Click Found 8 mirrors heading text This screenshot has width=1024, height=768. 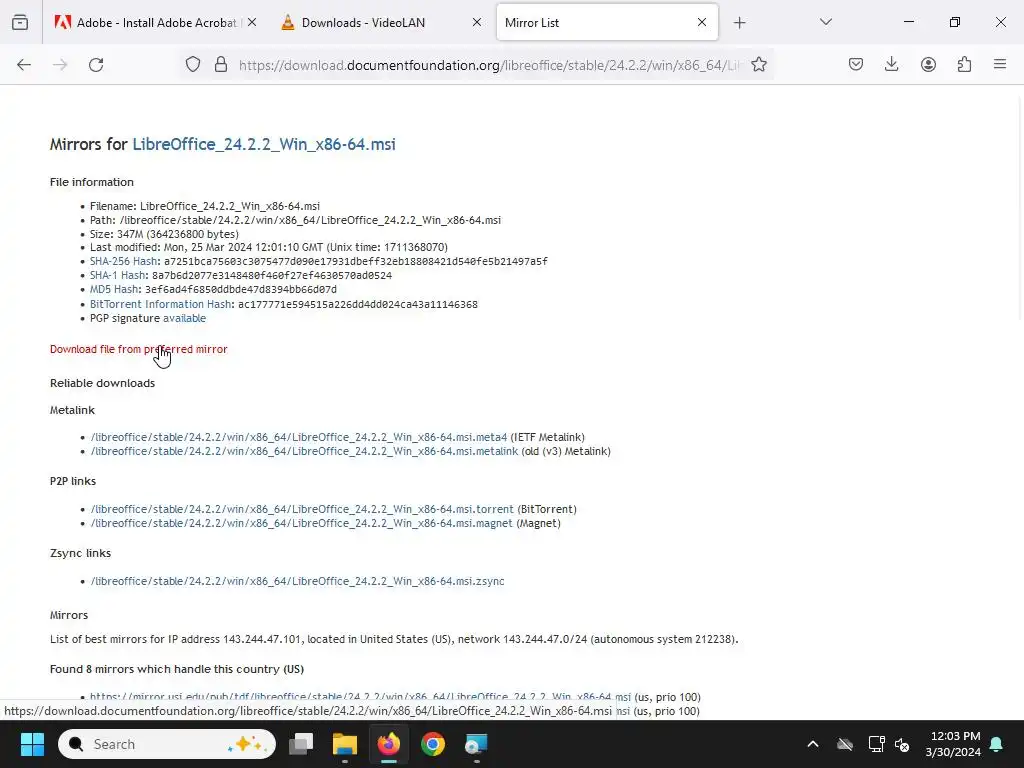tap(177, 669)
